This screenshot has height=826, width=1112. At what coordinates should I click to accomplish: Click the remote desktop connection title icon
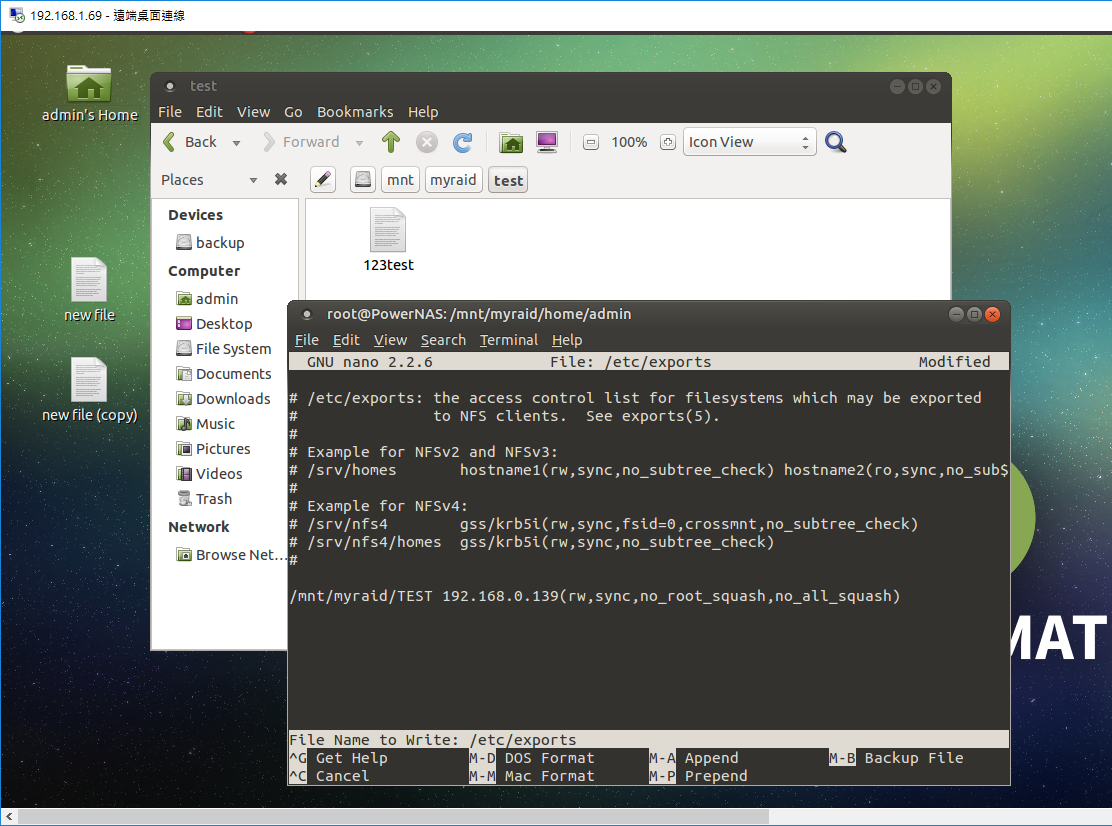tap(16, 15)
